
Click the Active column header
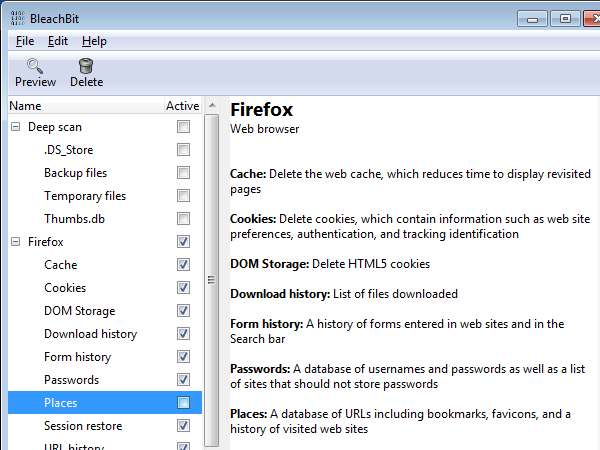[183, 106]
